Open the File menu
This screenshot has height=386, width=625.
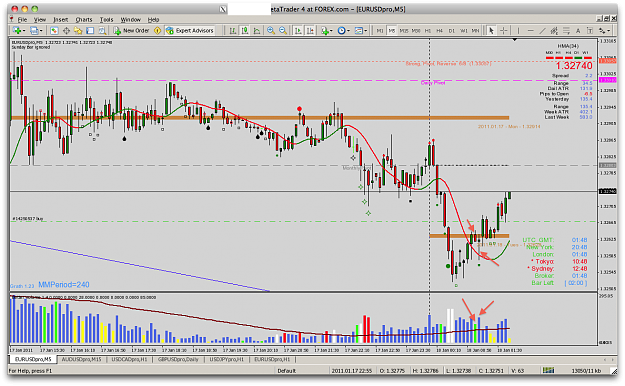pyautogui.click(x=22, y=20)
